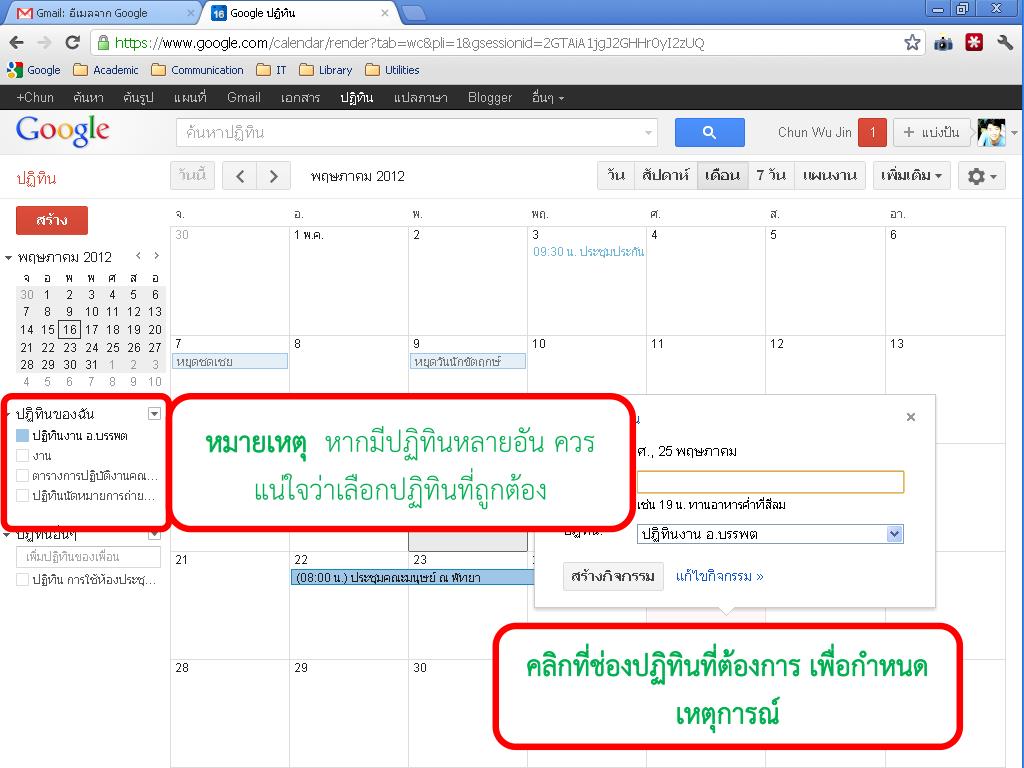Viewport: 1024px width, 768px height.
Task: Switch to สัปดาห์ week view
Action: click(665, 176)
